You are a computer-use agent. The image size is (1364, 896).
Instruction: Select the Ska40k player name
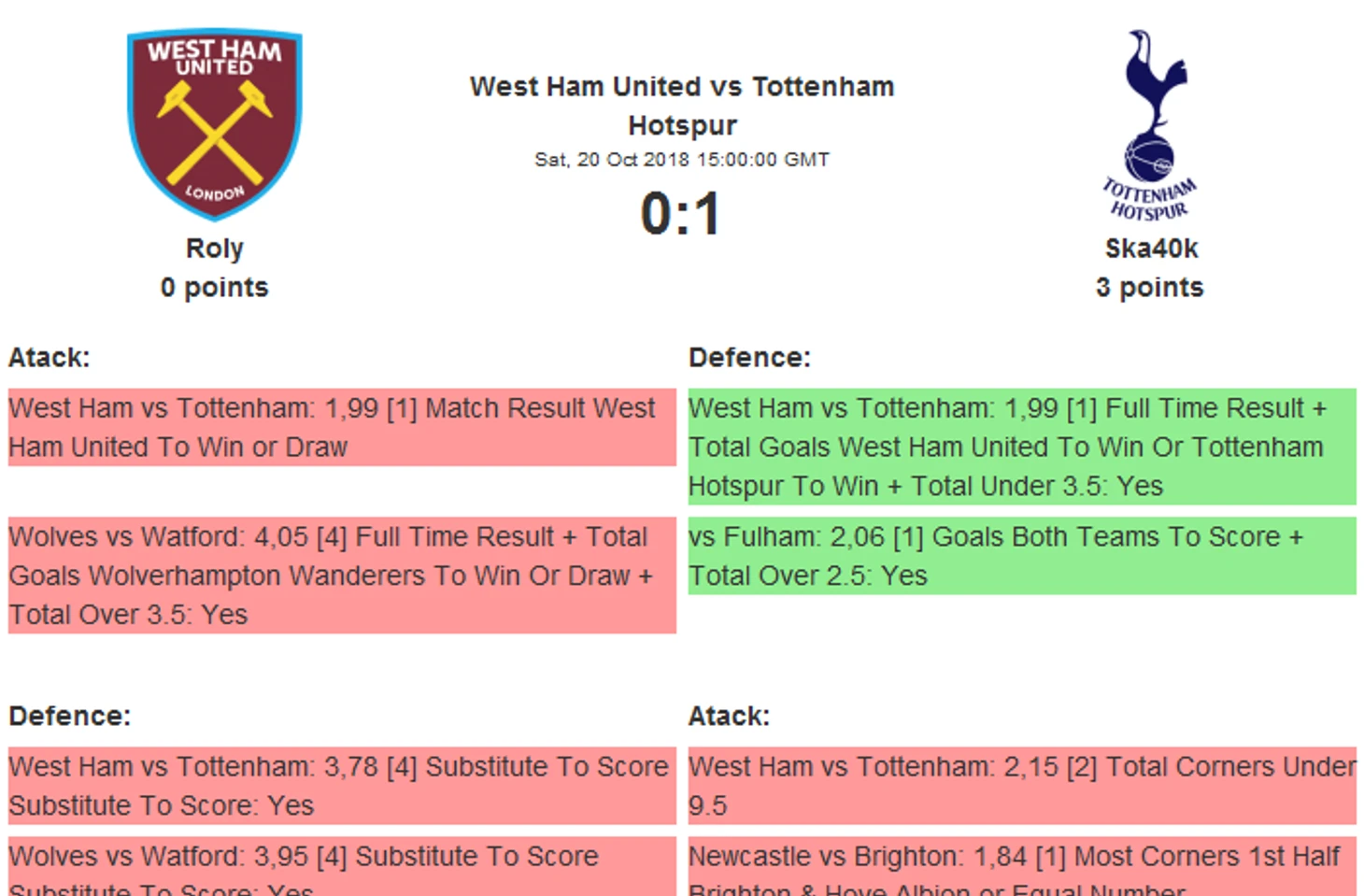(x=1151, y=249)
